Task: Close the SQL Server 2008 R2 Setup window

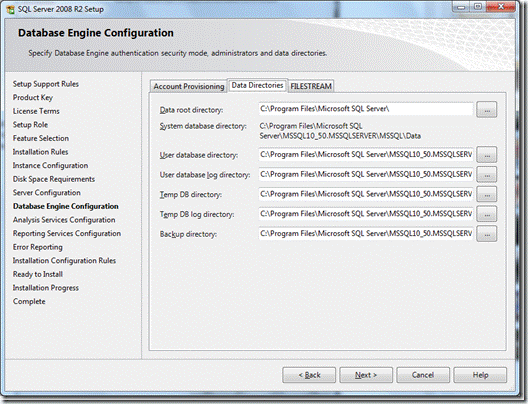Action: click(x=501, y=7)
